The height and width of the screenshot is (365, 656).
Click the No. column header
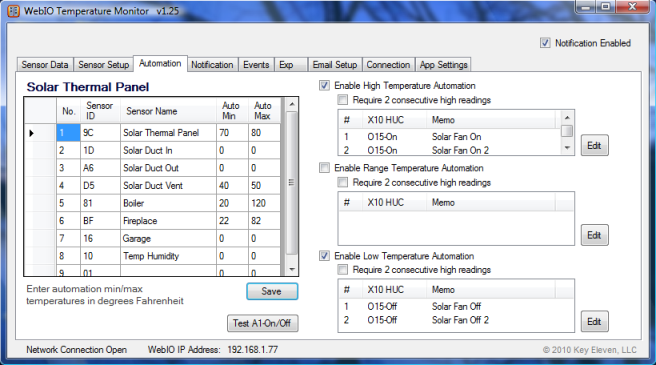pos(69,111)
